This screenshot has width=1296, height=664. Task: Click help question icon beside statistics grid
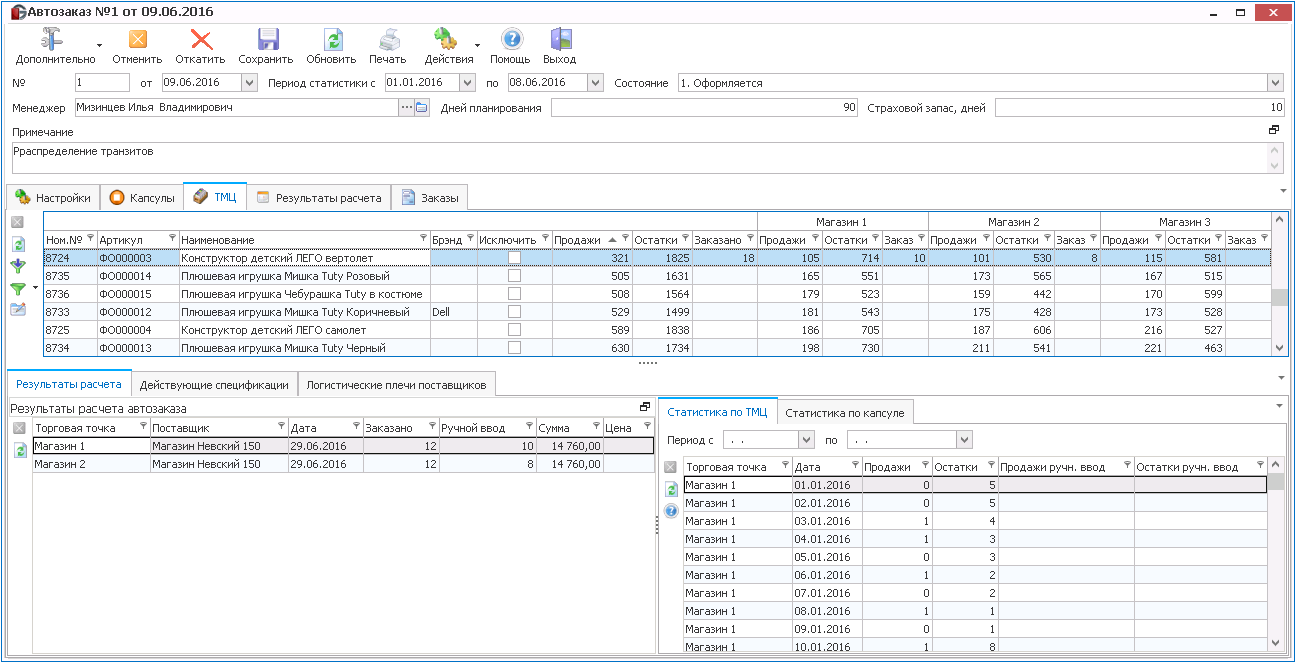(671, 510)
